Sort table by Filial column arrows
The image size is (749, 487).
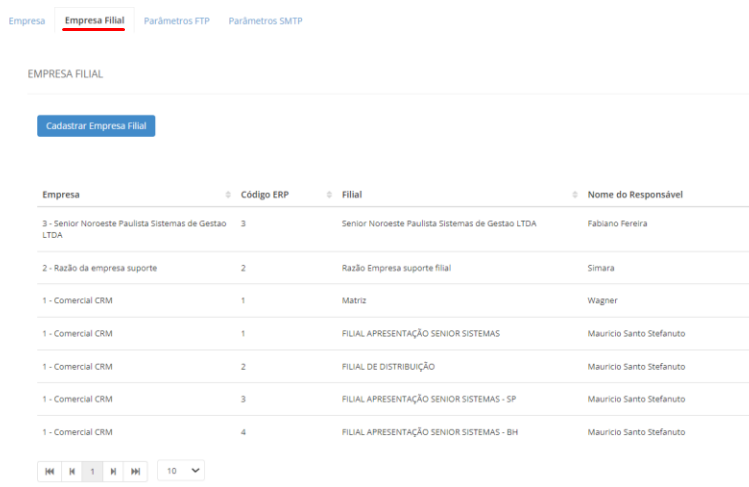click(575, 194)
